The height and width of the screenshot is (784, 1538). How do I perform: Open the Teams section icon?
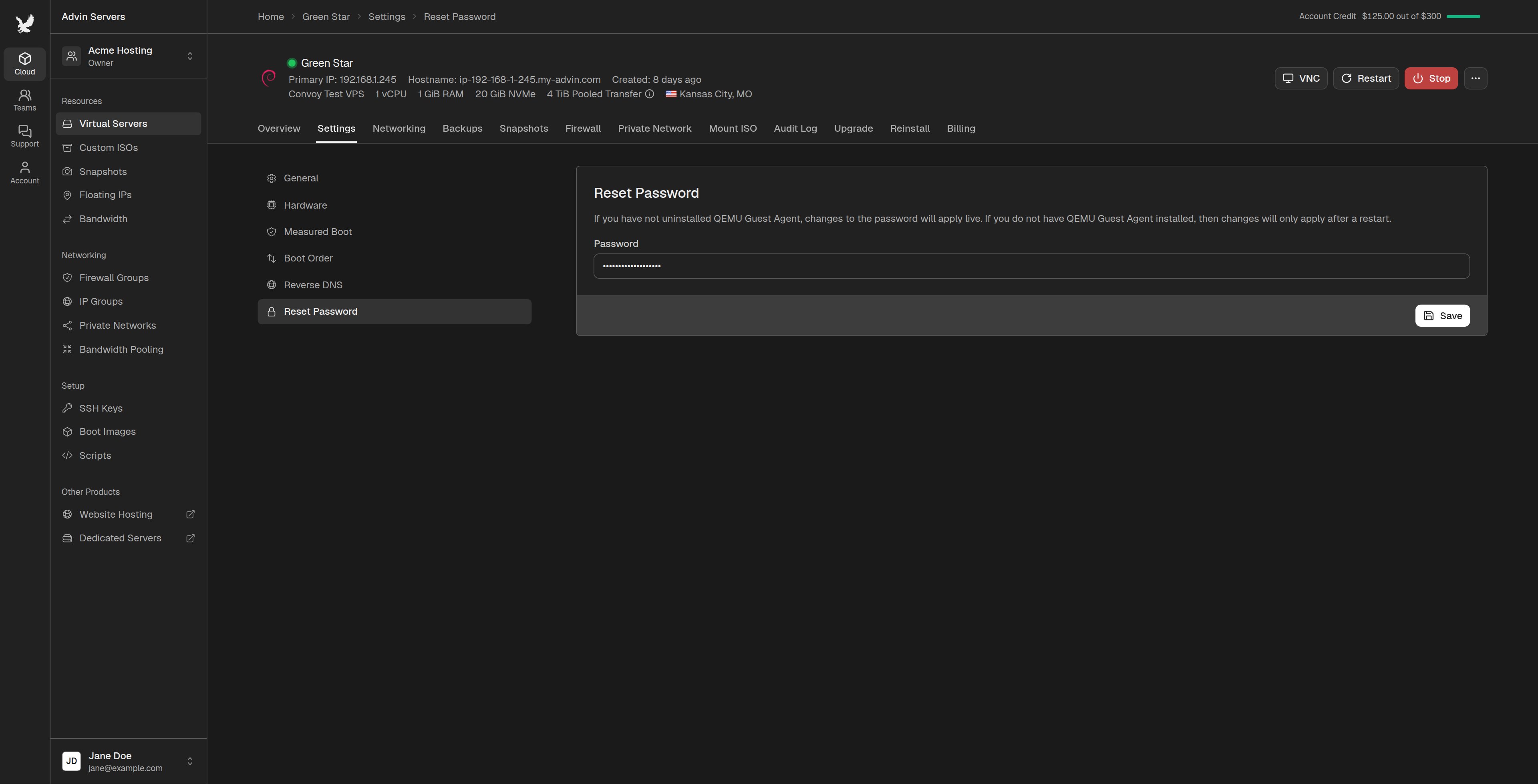click(x=24, y=100)
